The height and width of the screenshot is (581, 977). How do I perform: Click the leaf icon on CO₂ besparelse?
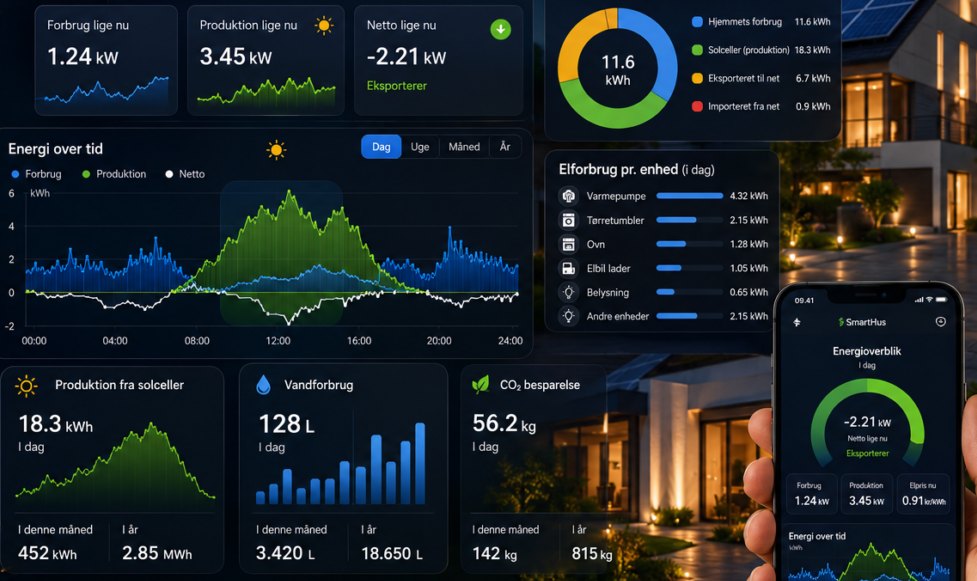480,385
